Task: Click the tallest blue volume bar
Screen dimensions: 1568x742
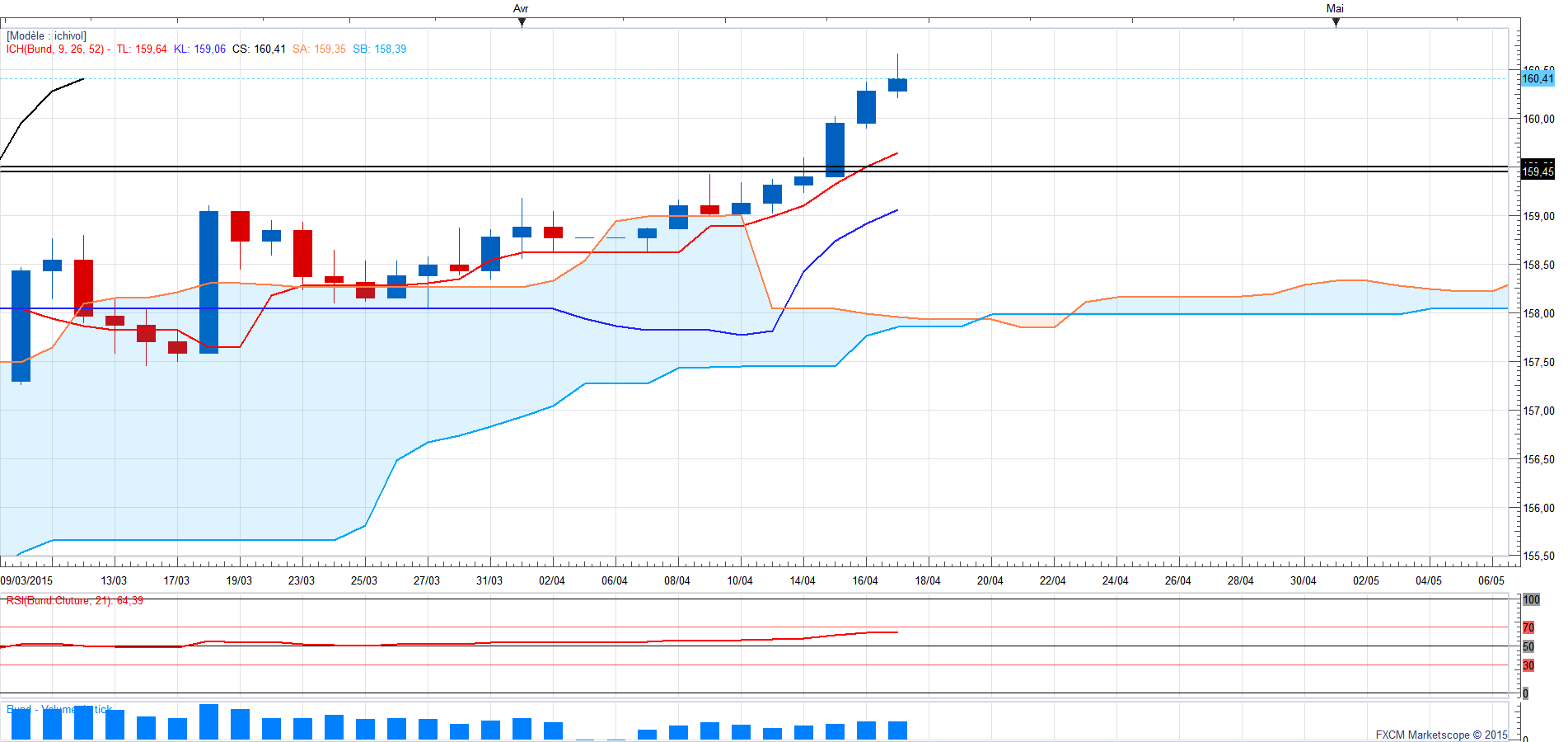Action: (x=209, y=722)
